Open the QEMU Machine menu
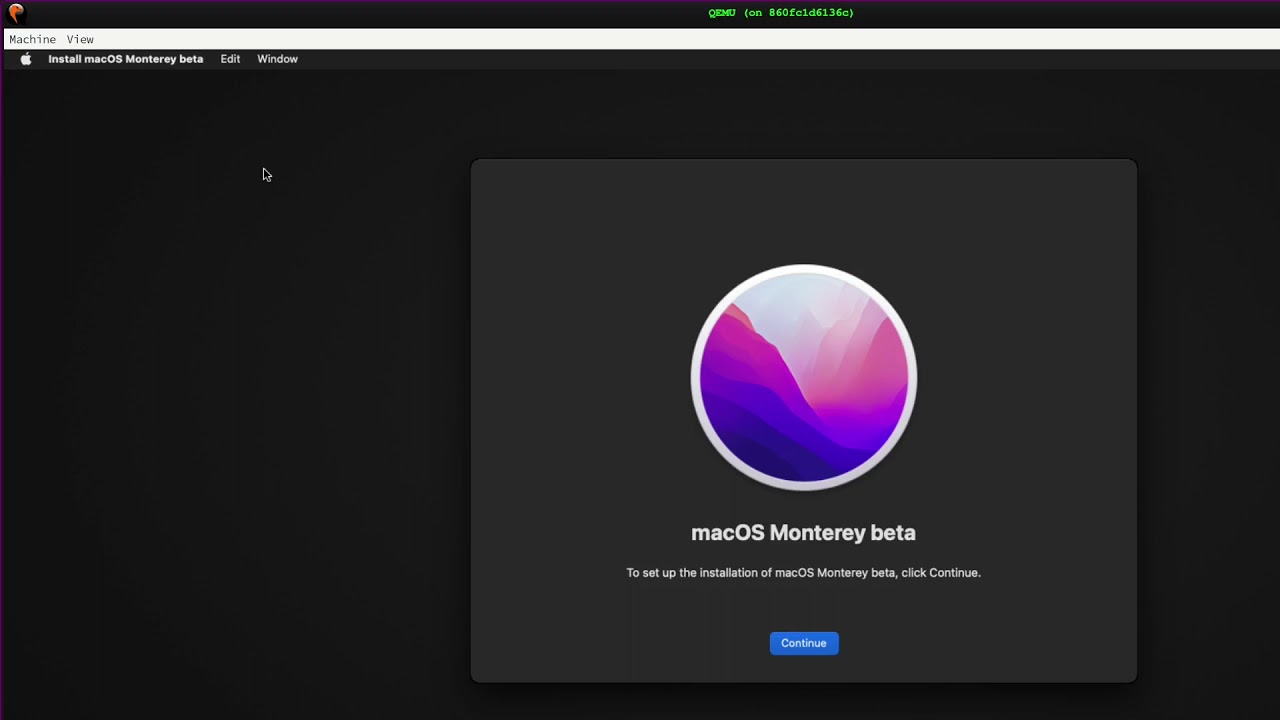Viewport: 1280px width, 720px height. pos(33,39)
